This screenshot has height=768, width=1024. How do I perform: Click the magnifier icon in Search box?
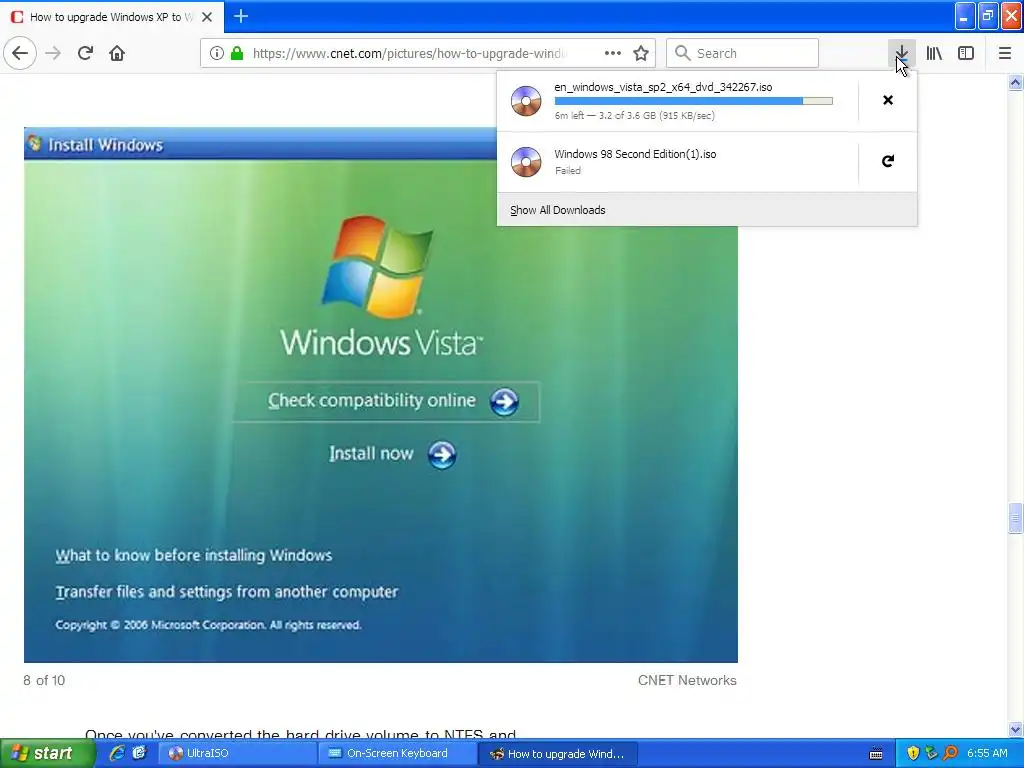(682, 53)
